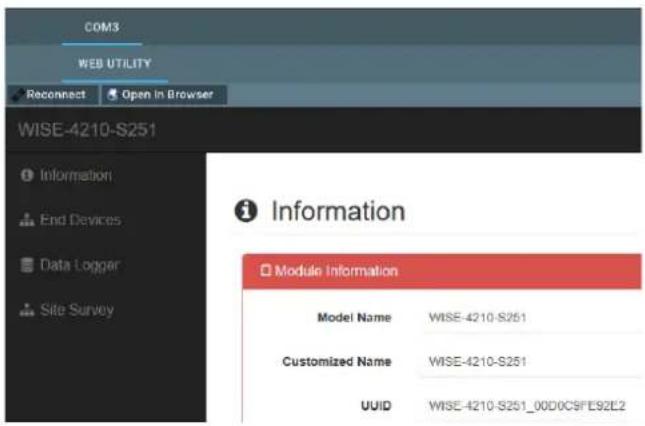Click the Module Information panel header
This screenshot has height=426, width=645.
click(442, 271)
